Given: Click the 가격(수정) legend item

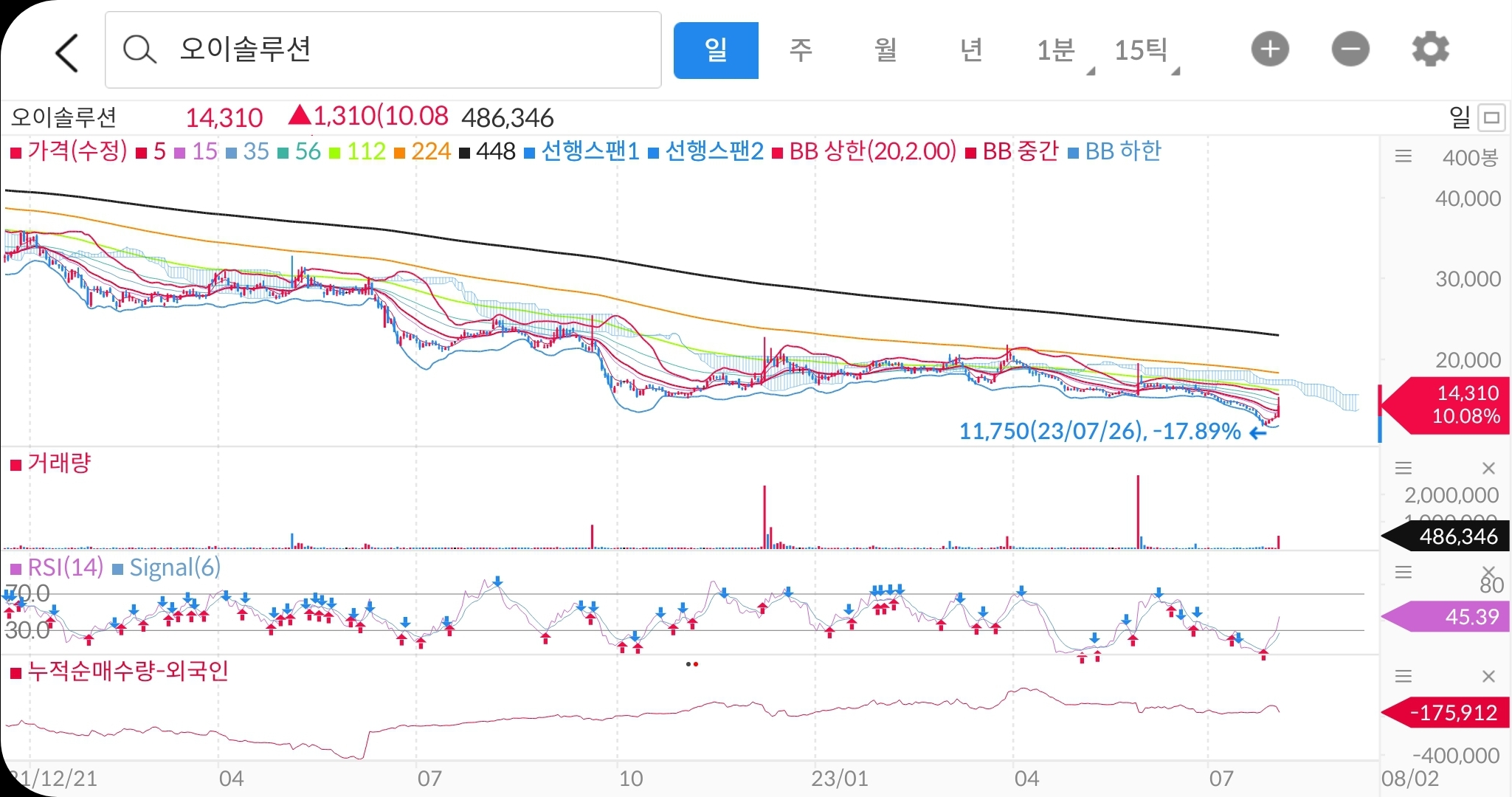Looking at the screenshot, I should pos(69,151).
